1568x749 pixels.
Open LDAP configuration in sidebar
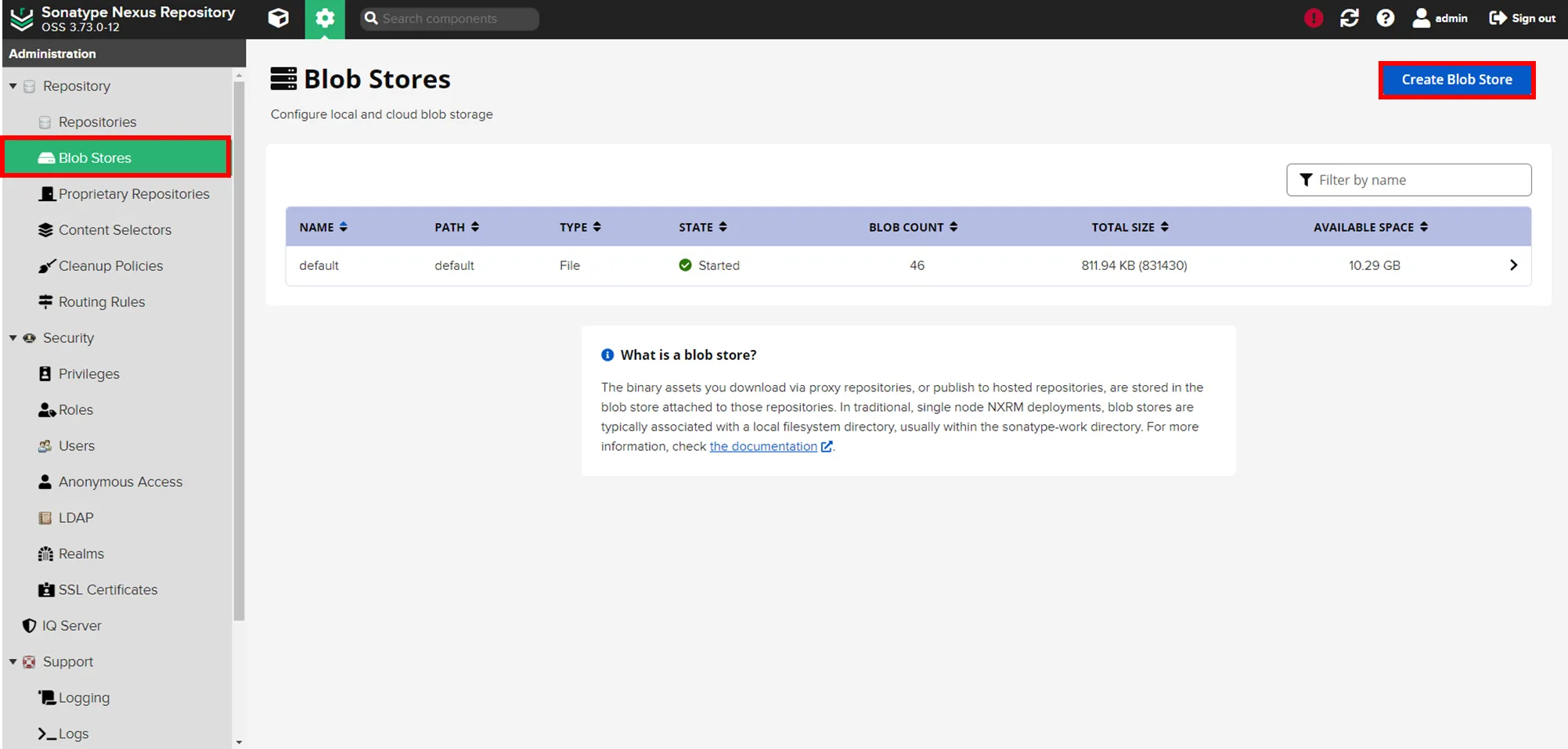[76, 518]
